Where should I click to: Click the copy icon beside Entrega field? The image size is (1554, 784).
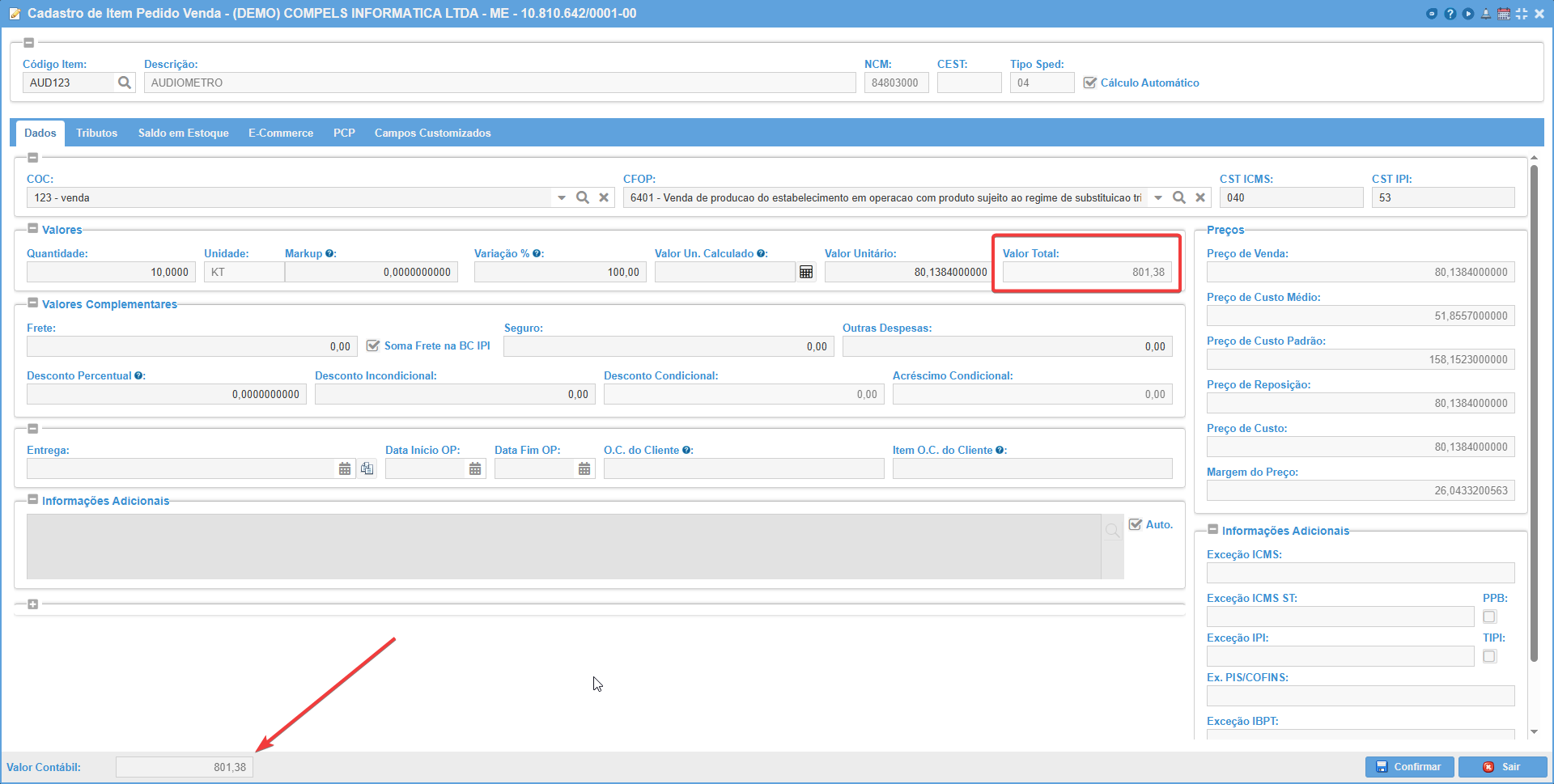point(367,468)
